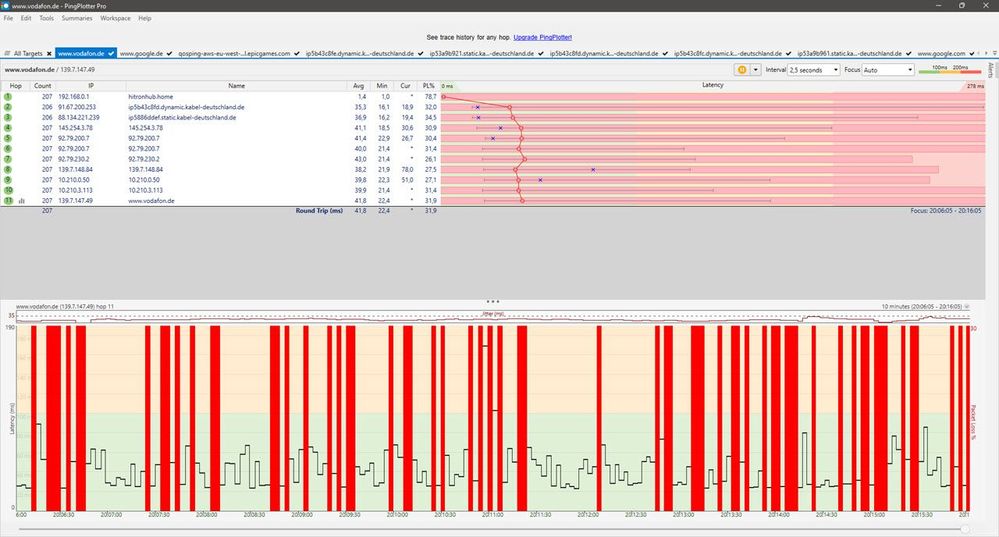999x537 pixels.
Task: Click the timeline slider at bottom
Action: [965, 529]
